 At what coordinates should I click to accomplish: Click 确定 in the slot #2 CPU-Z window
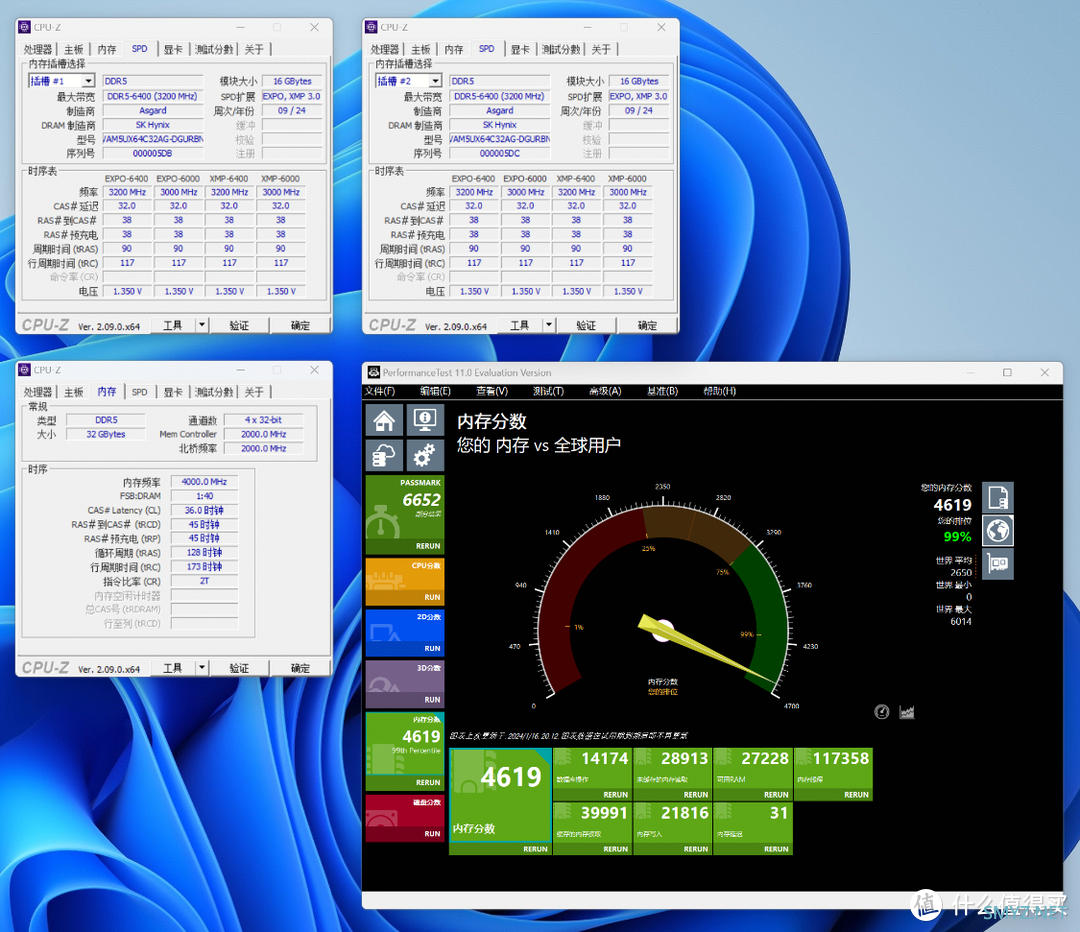(x=647, y=325)
